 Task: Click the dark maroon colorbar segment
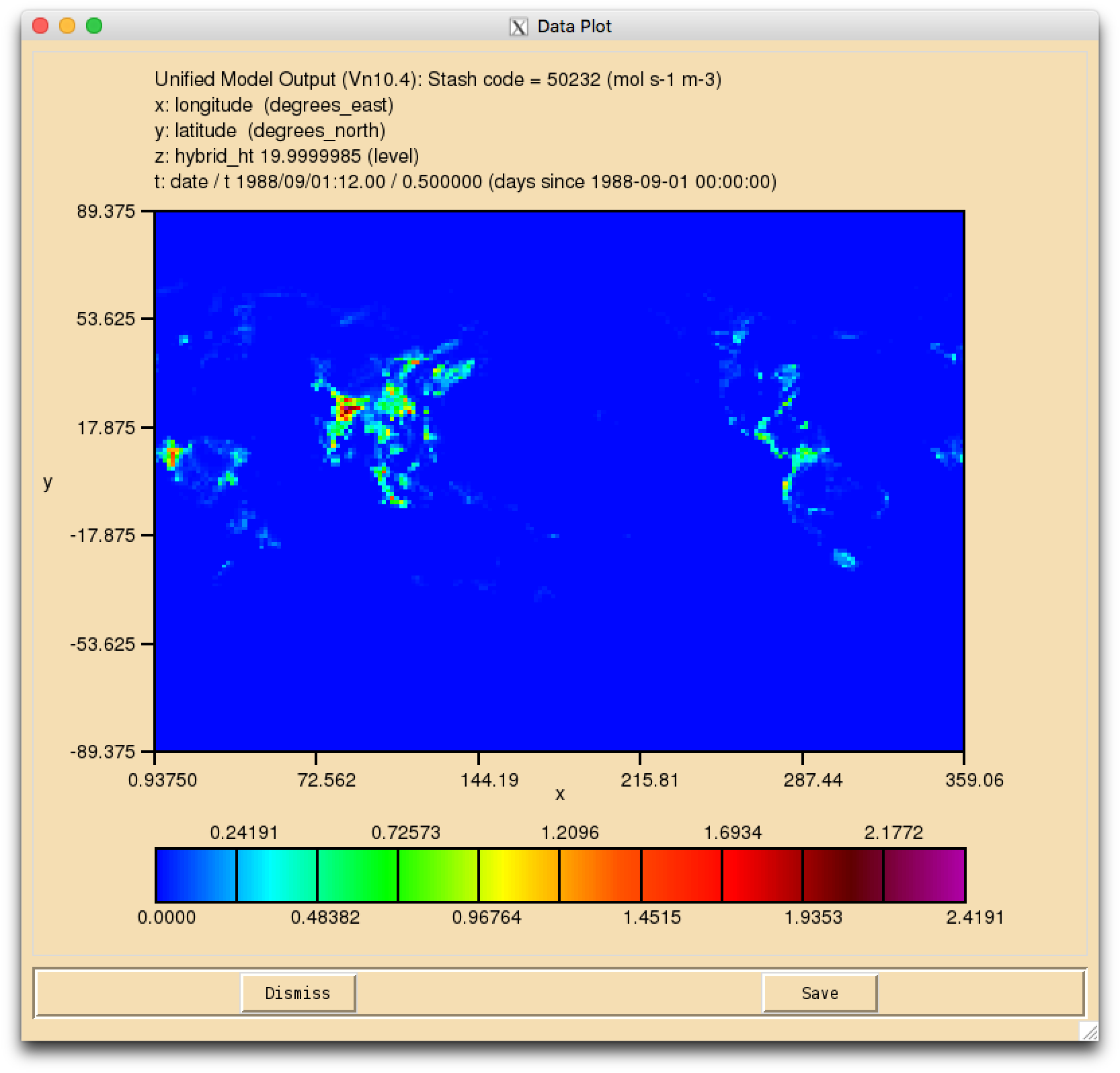coord(843,875)
